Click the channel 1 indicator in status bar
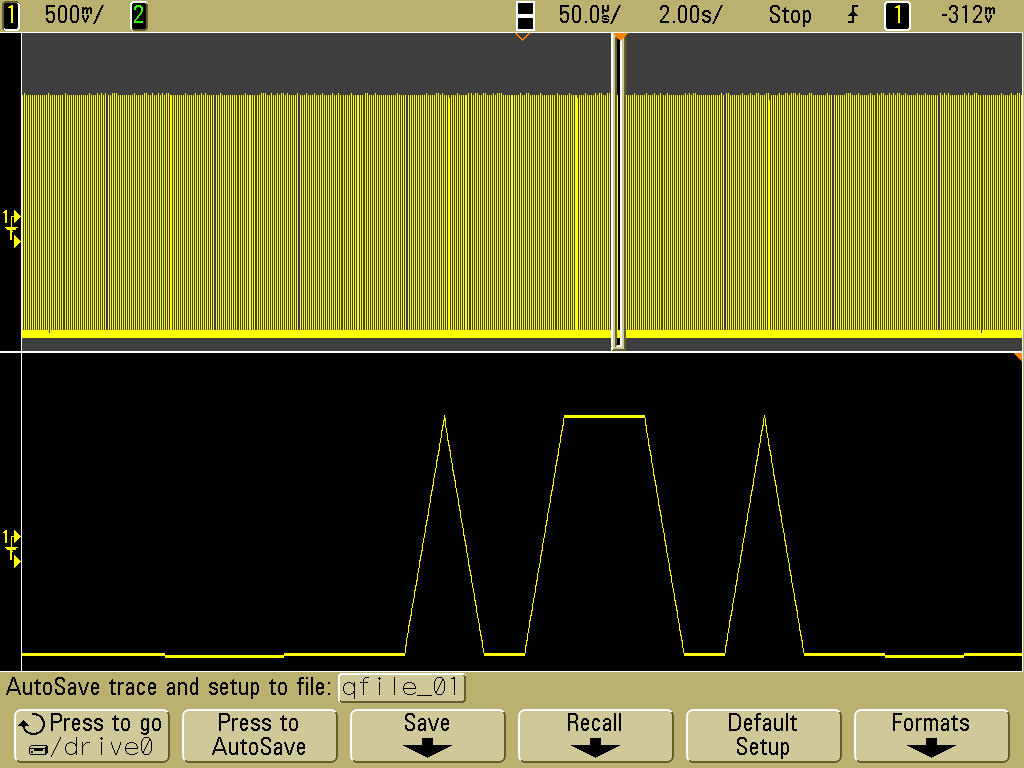Image resolution: width=1024 pixels, height=768 pixels. click(x=11, y=15)
